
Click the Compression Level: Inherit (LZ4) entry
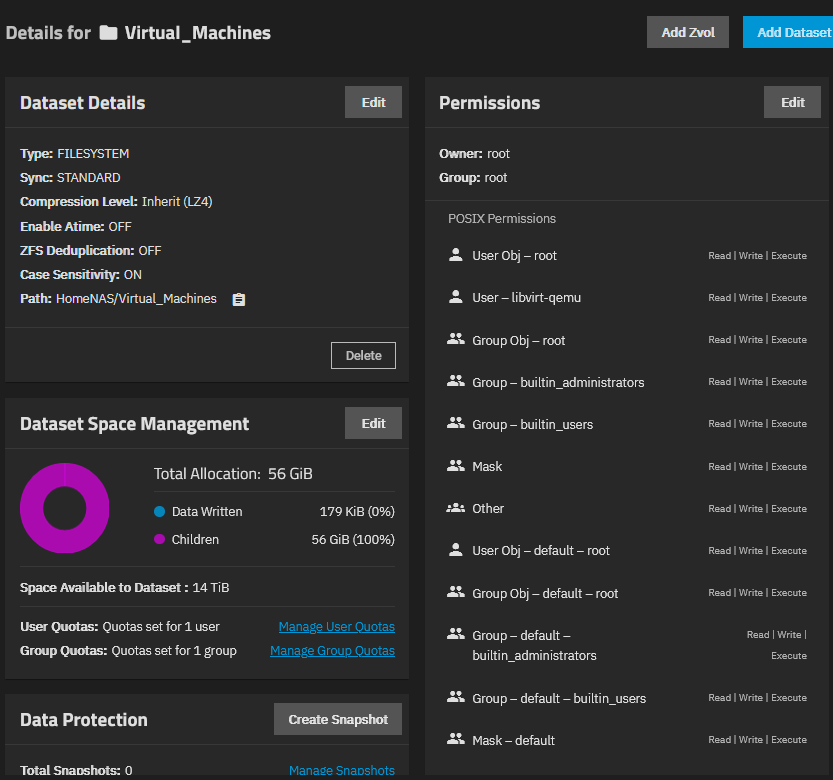pyautogui.click(x=116, y=202)
